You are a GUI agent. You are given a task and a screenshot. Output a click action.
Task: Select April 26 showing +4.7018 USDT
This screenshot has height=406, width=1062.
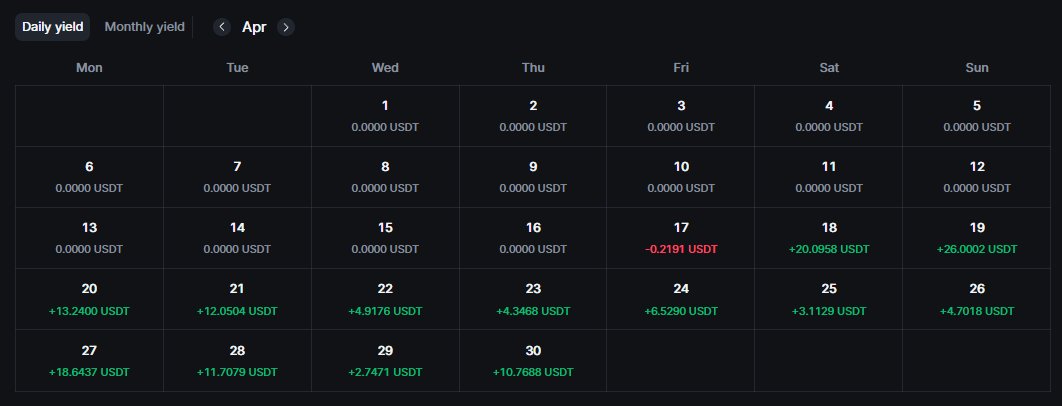[x=977, y=300]
